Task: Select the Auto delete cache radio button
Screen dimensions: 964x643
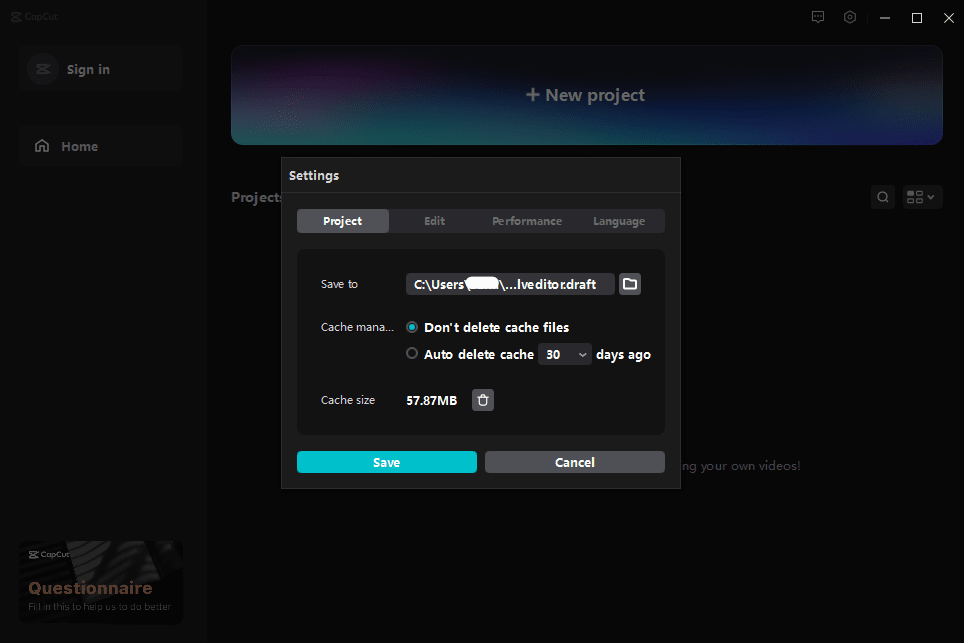Action: (x=412, y=353)
